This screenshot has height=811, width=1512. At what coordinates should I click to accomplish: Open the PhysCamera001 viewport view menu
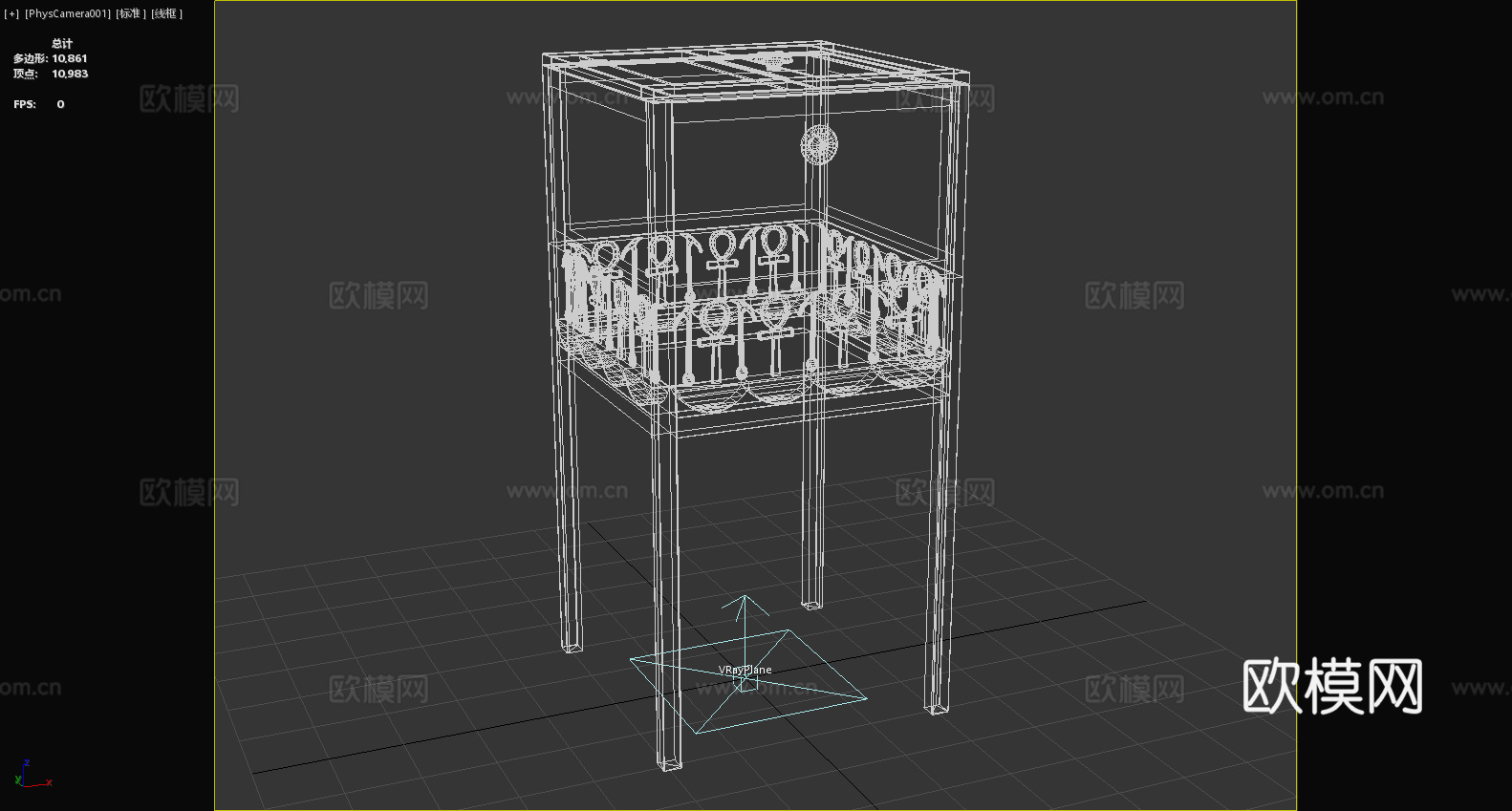(68, 13)
